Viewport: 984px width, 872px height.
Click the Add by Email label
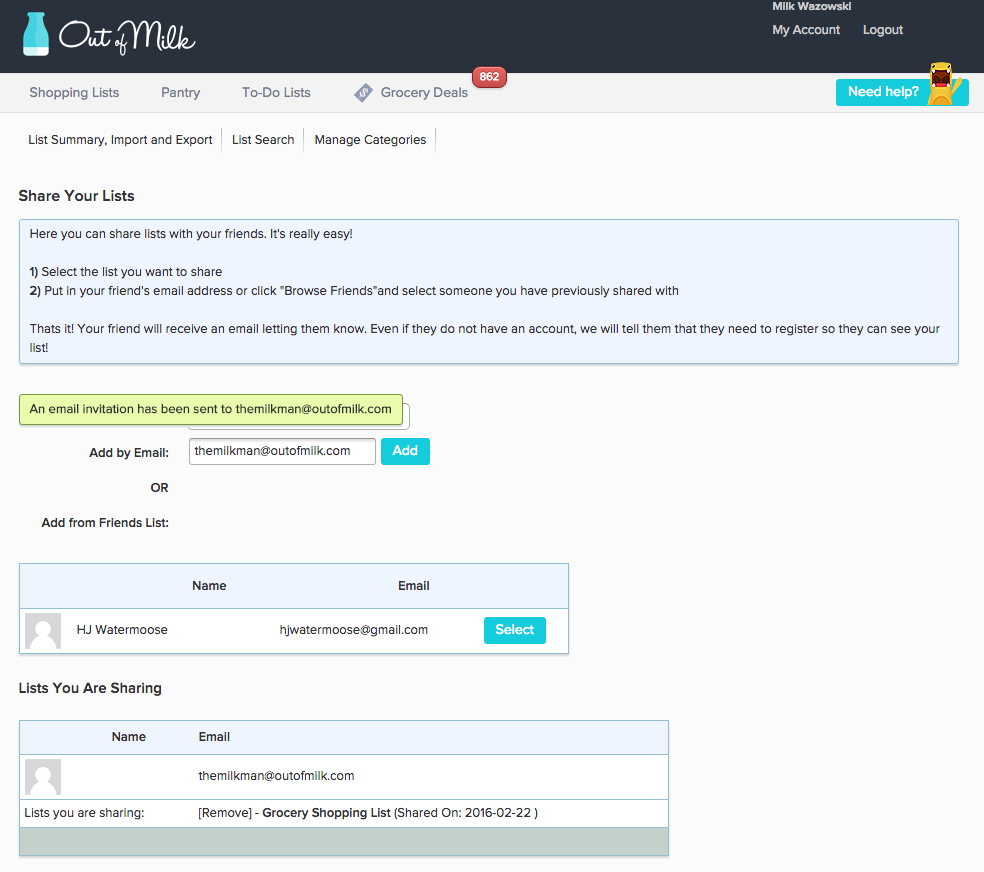[x=129, y=453]
